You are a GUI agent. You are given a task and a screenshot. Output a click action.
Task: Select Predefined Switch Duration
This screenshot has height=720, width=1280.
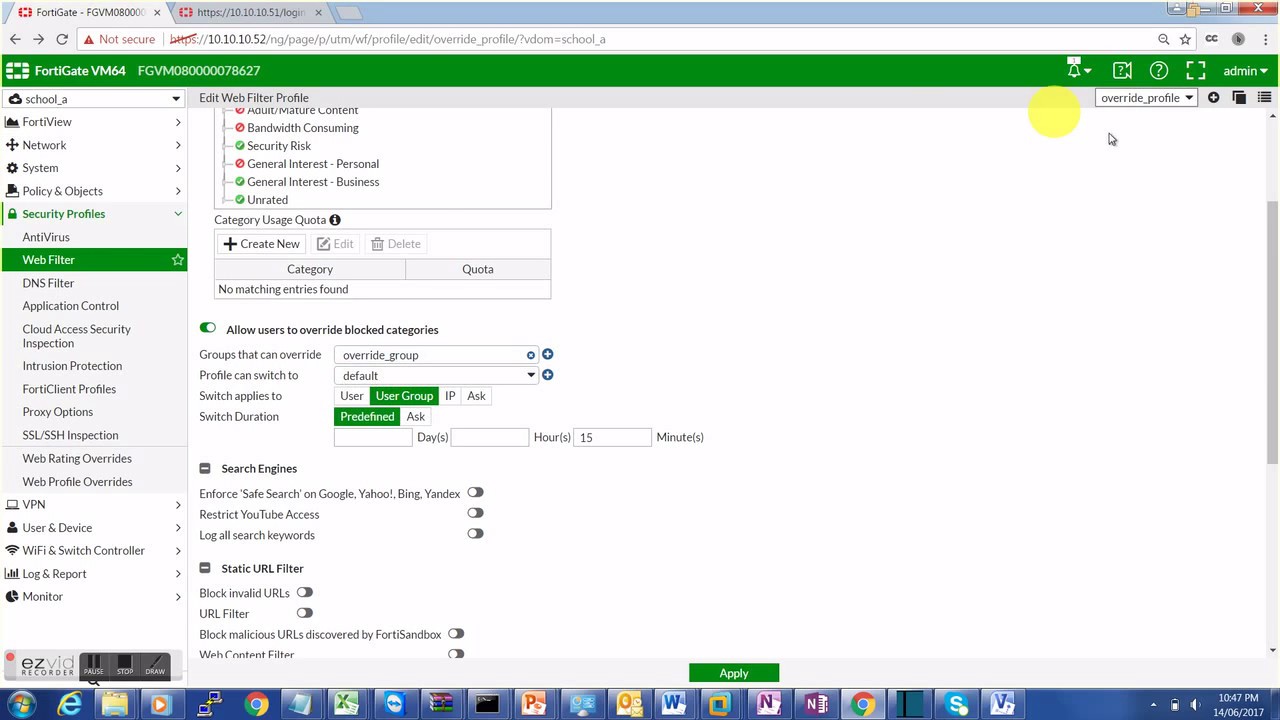(367, 417)
